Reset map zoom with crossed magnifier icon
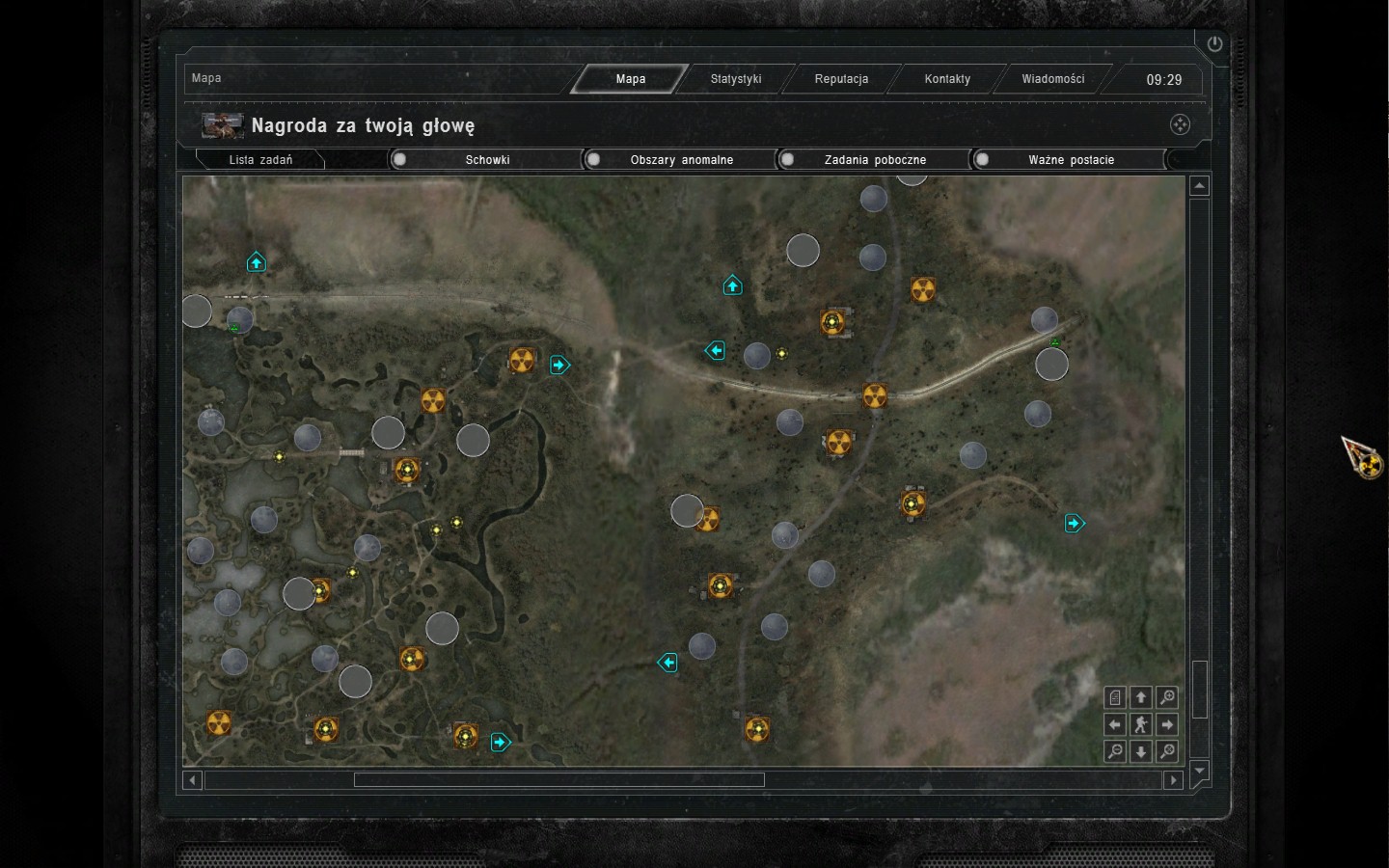 (x=1167, y=751)
